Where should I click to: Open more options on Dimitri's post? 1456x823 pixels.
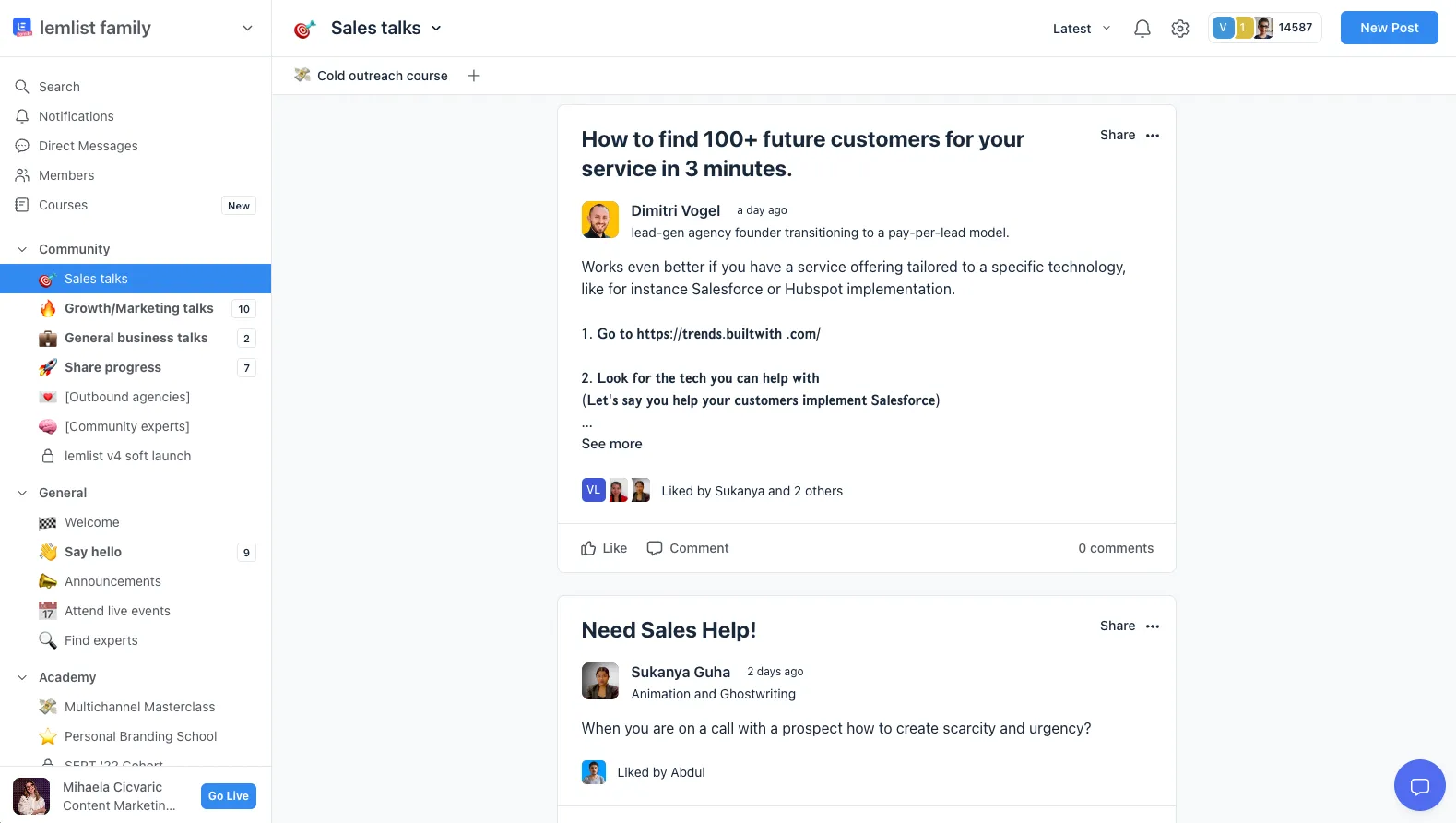(1153, 136)
